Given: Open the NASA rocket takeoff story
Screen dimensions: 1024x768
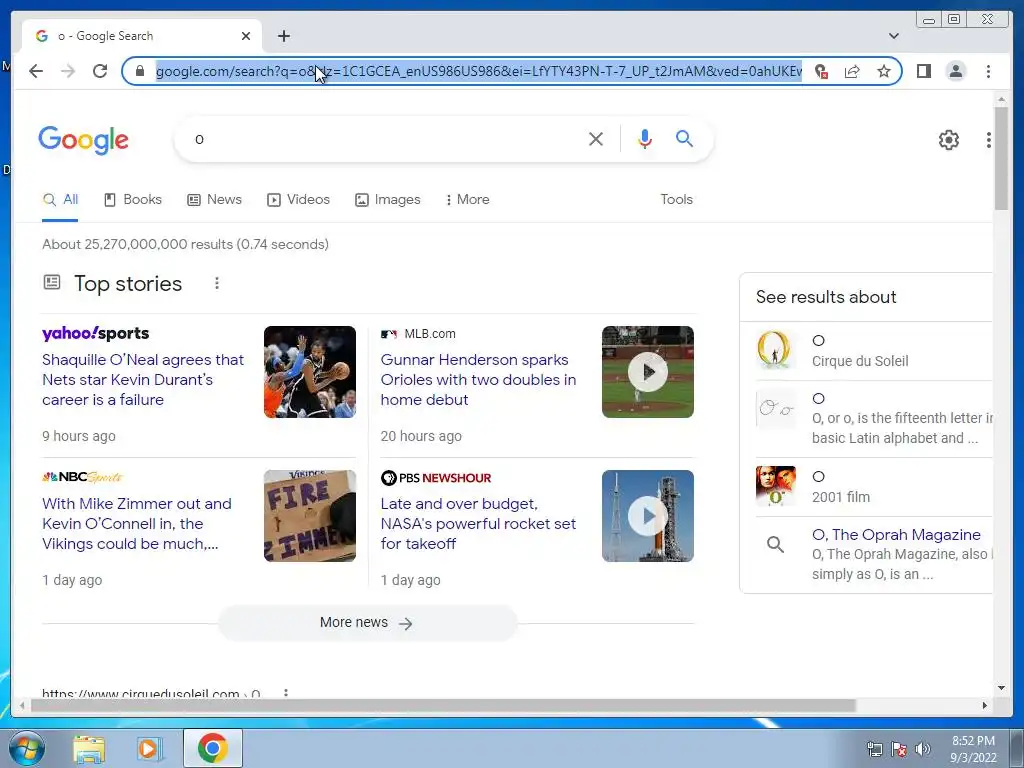Looking at the screenshot, I should coord(478,524).
